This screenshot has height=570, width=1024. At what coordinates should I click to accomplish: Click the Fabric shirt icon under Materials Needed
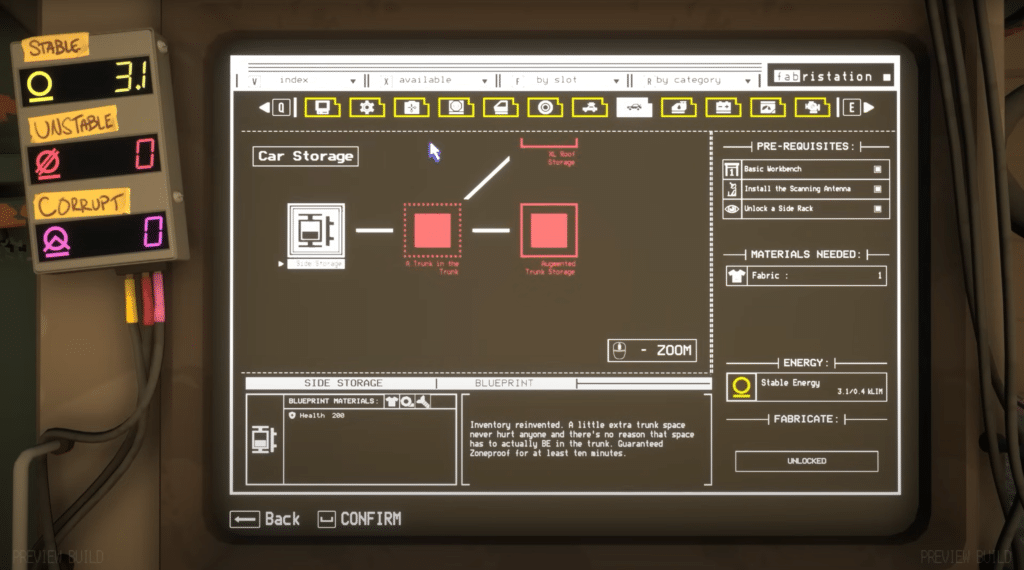[737, 276]
